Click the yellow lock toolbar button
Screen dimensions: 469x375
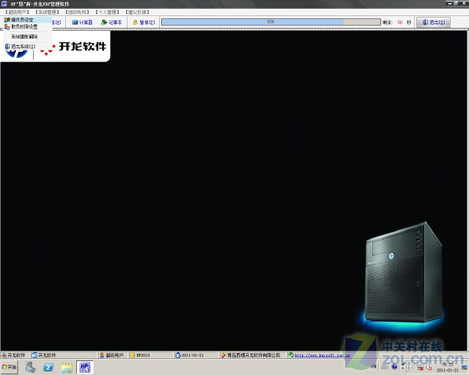coord(144,22)
